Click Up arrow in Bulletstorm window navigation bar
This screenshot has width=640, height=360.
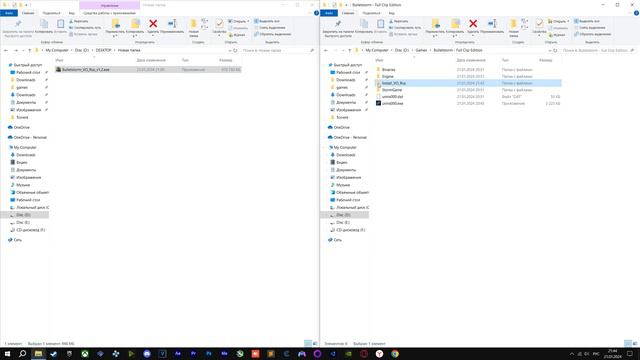(349, 50)
